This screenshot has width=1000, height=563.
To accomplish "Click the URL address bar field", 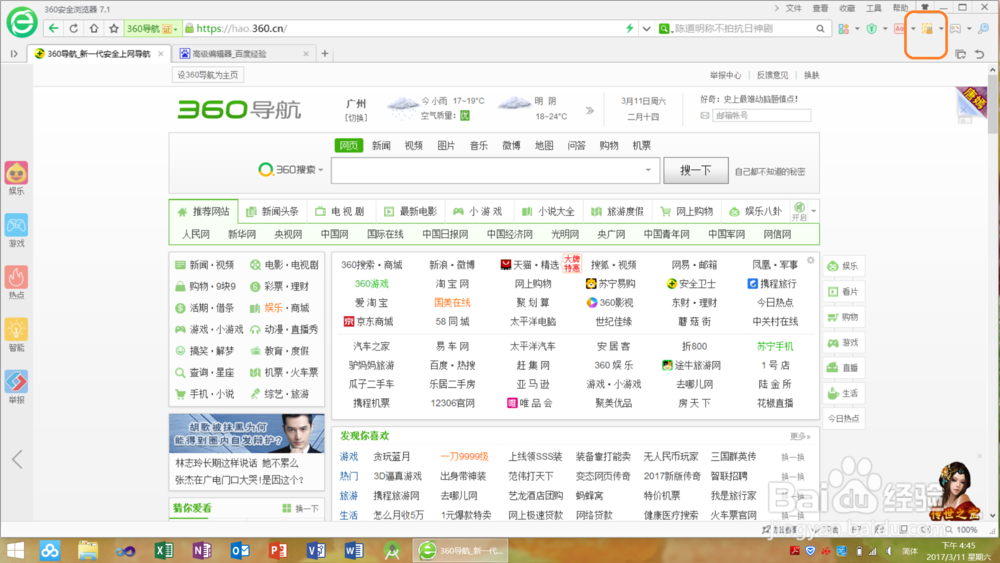I will click(x=408, y=29).
